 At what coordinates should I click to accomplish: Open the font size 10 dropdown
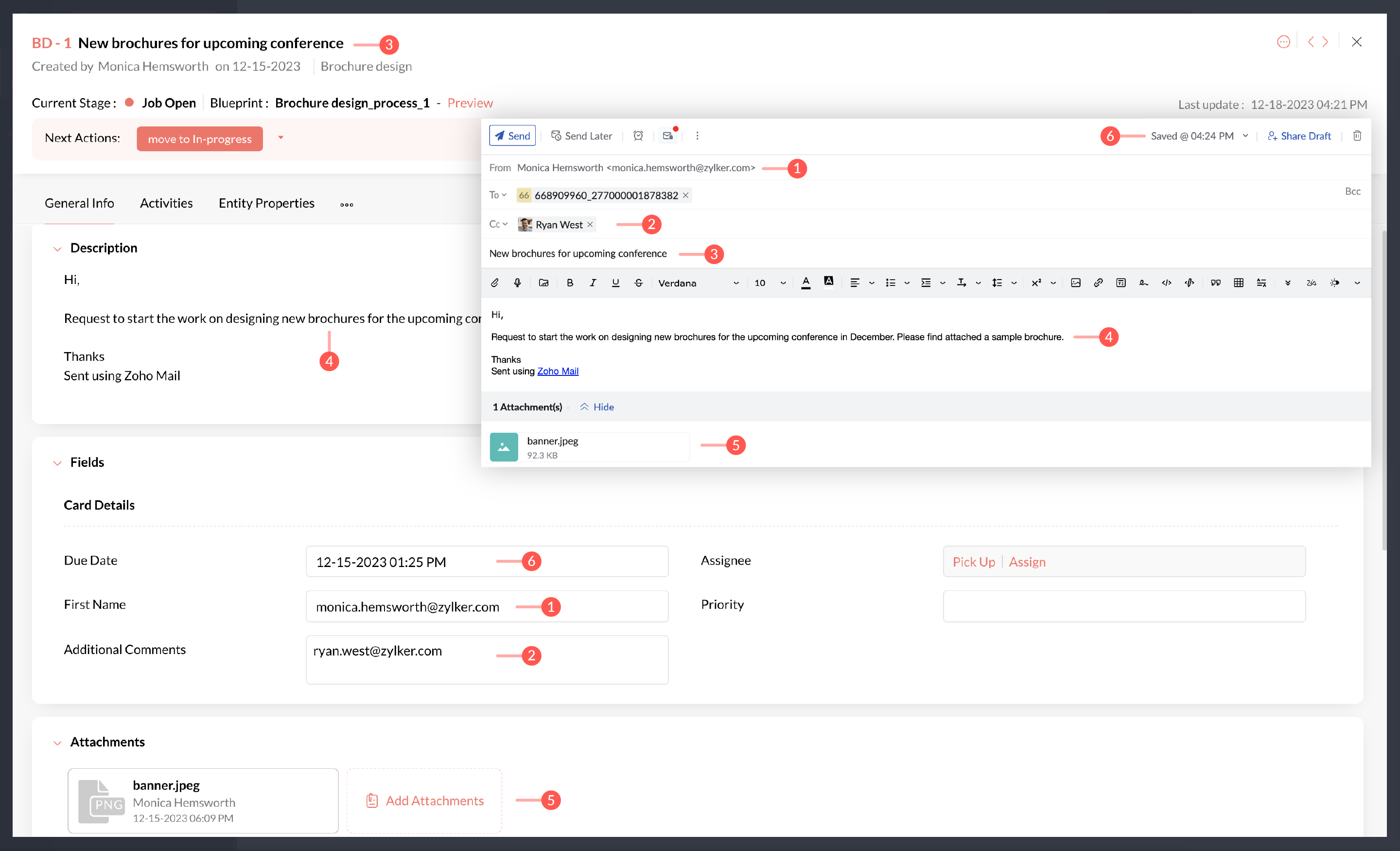[770, 283]
